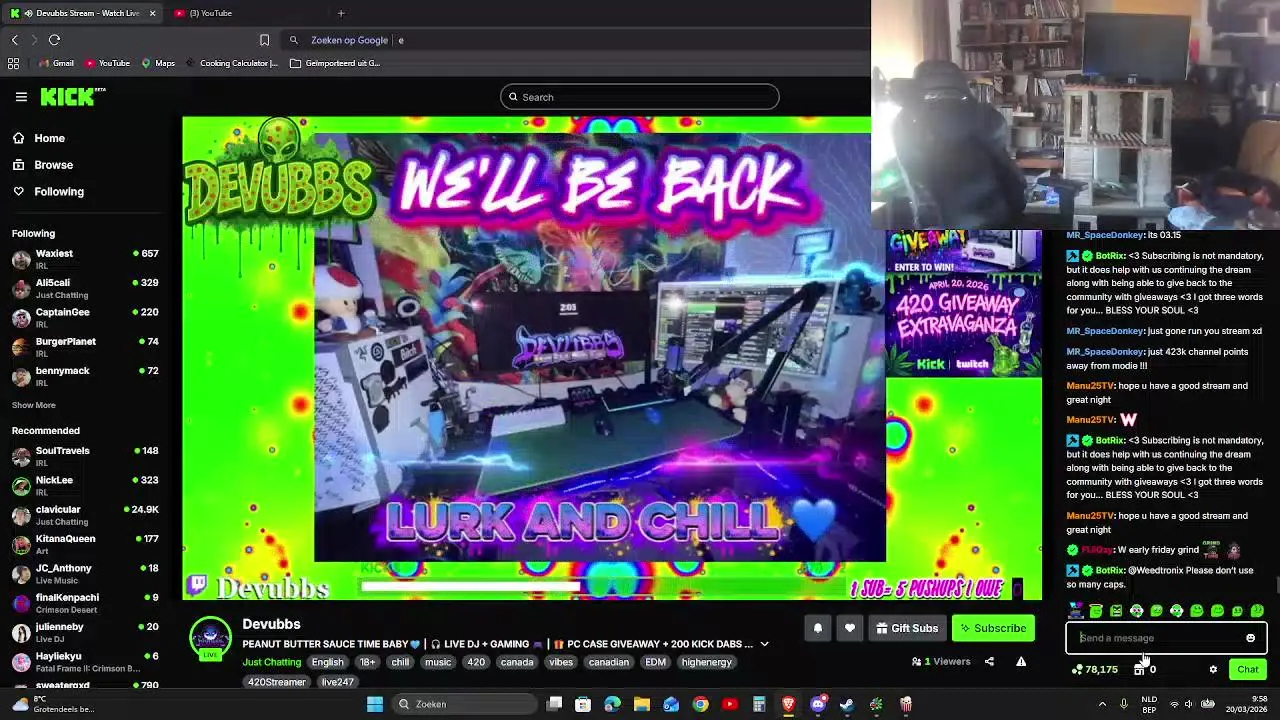Open the browser apps grid icon
Viewport: 1280px width, 720px height.
[13, 63]
